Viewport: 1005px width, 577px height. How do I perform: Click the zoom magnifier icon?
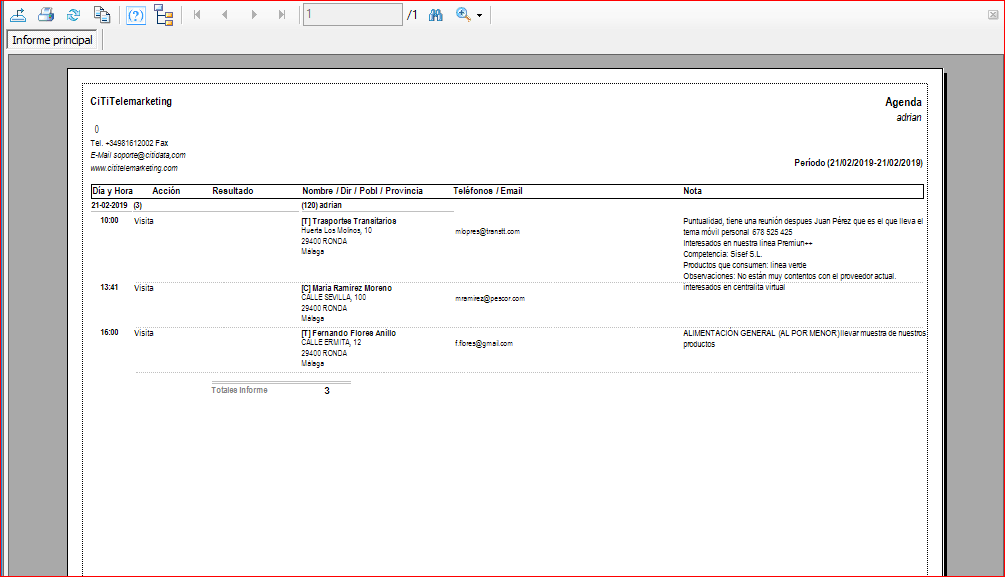pyautogui.click(x=463, y=14)
